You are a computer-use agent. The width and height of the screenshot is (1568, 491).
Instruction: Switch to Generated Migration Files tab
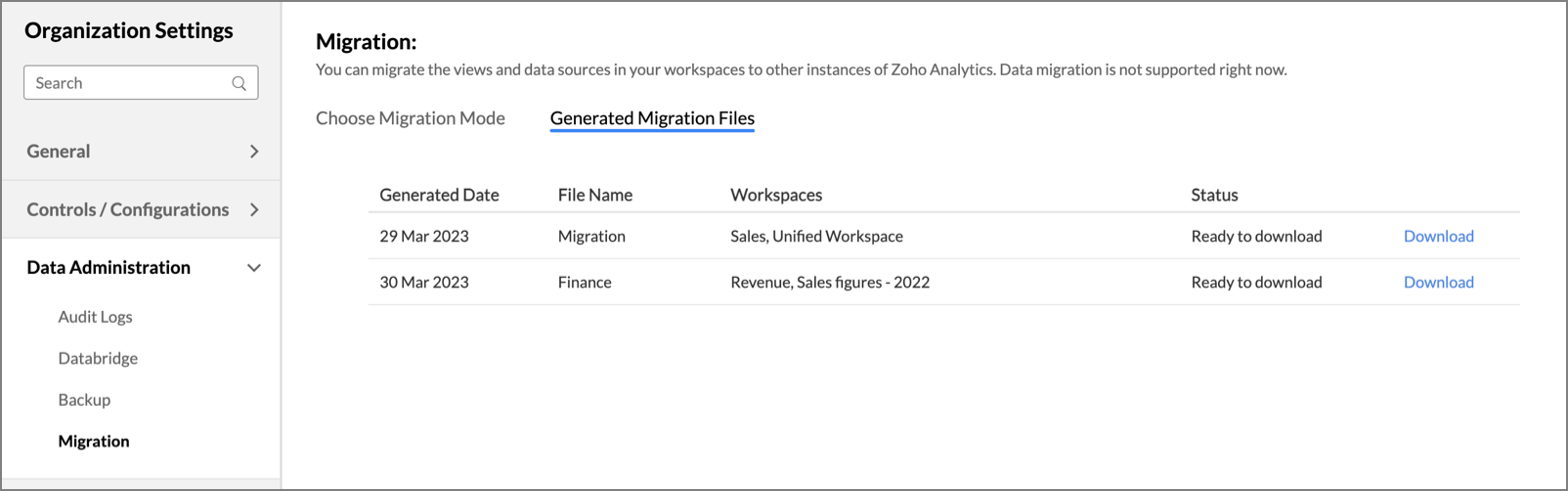pyautogui.click(x=652, y=118)
